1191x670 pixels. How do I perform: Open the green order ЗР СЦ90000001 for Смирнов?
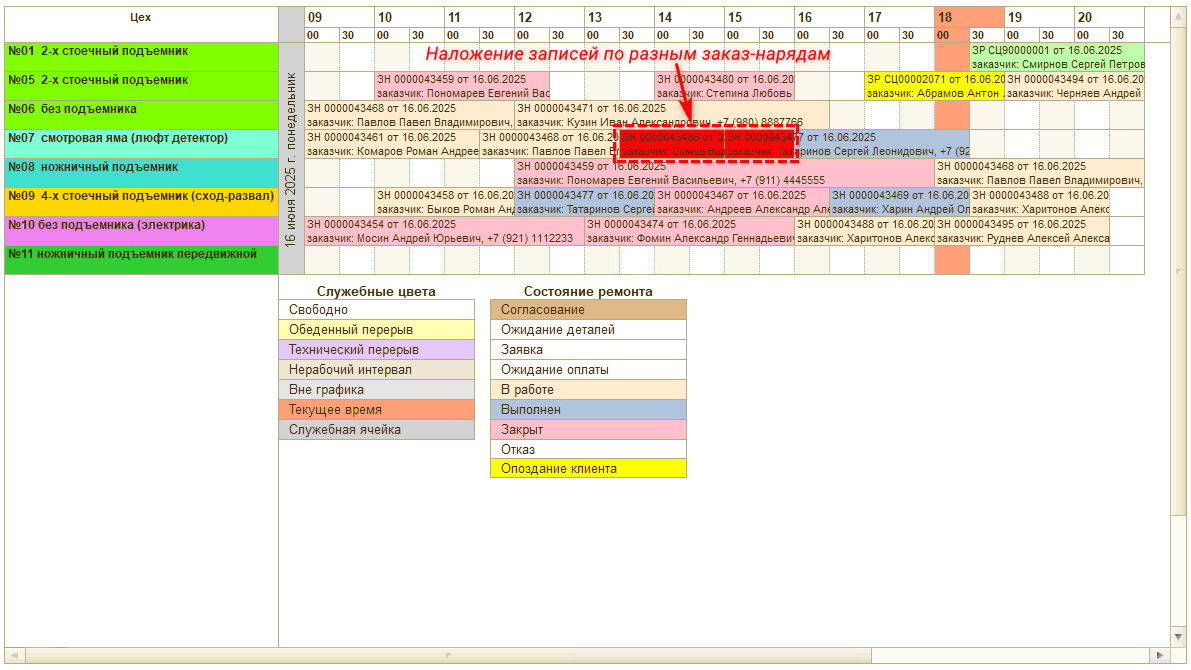[1056, 57]
